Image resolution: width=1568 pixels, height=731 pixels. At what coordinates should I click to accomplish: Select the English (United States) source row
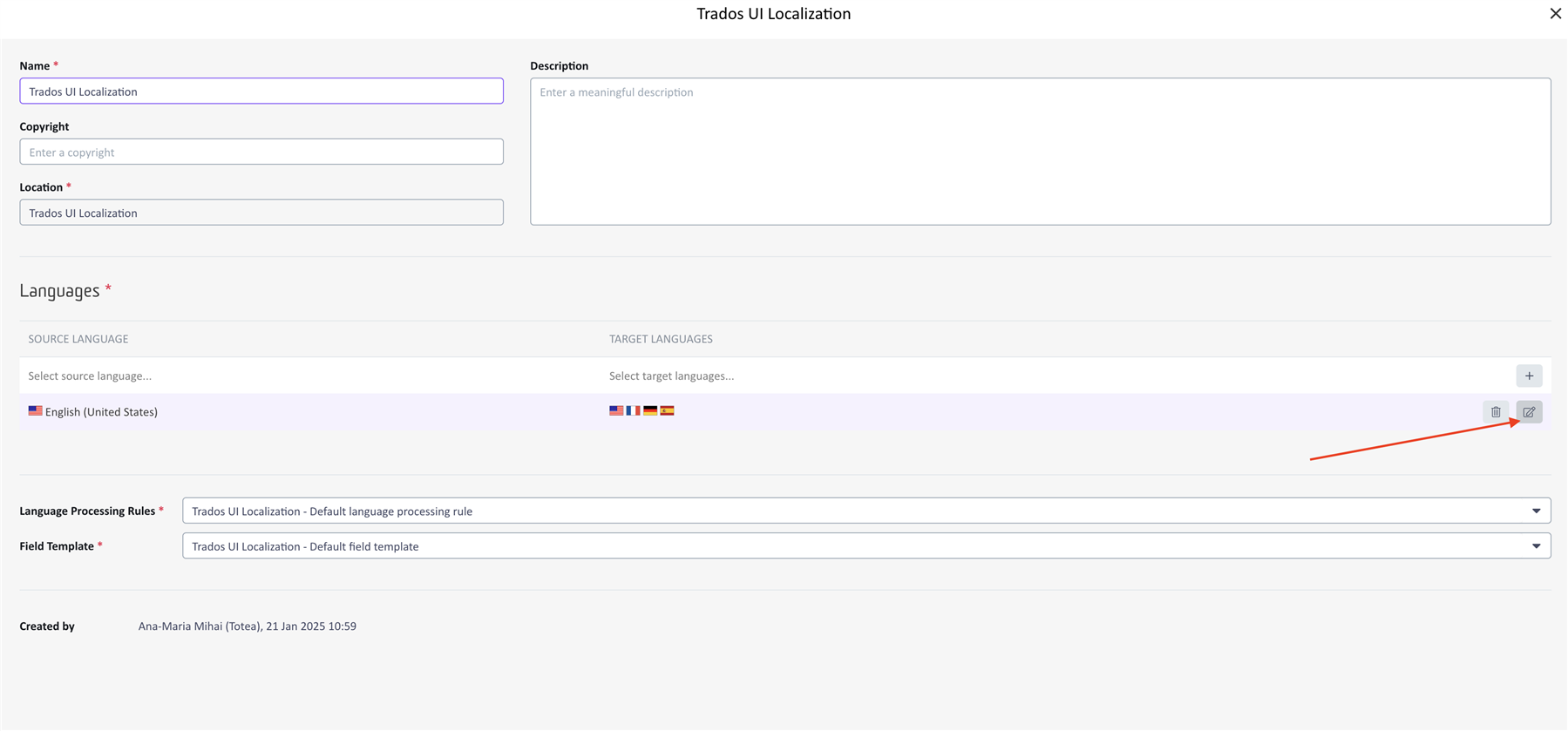point(101,412)
